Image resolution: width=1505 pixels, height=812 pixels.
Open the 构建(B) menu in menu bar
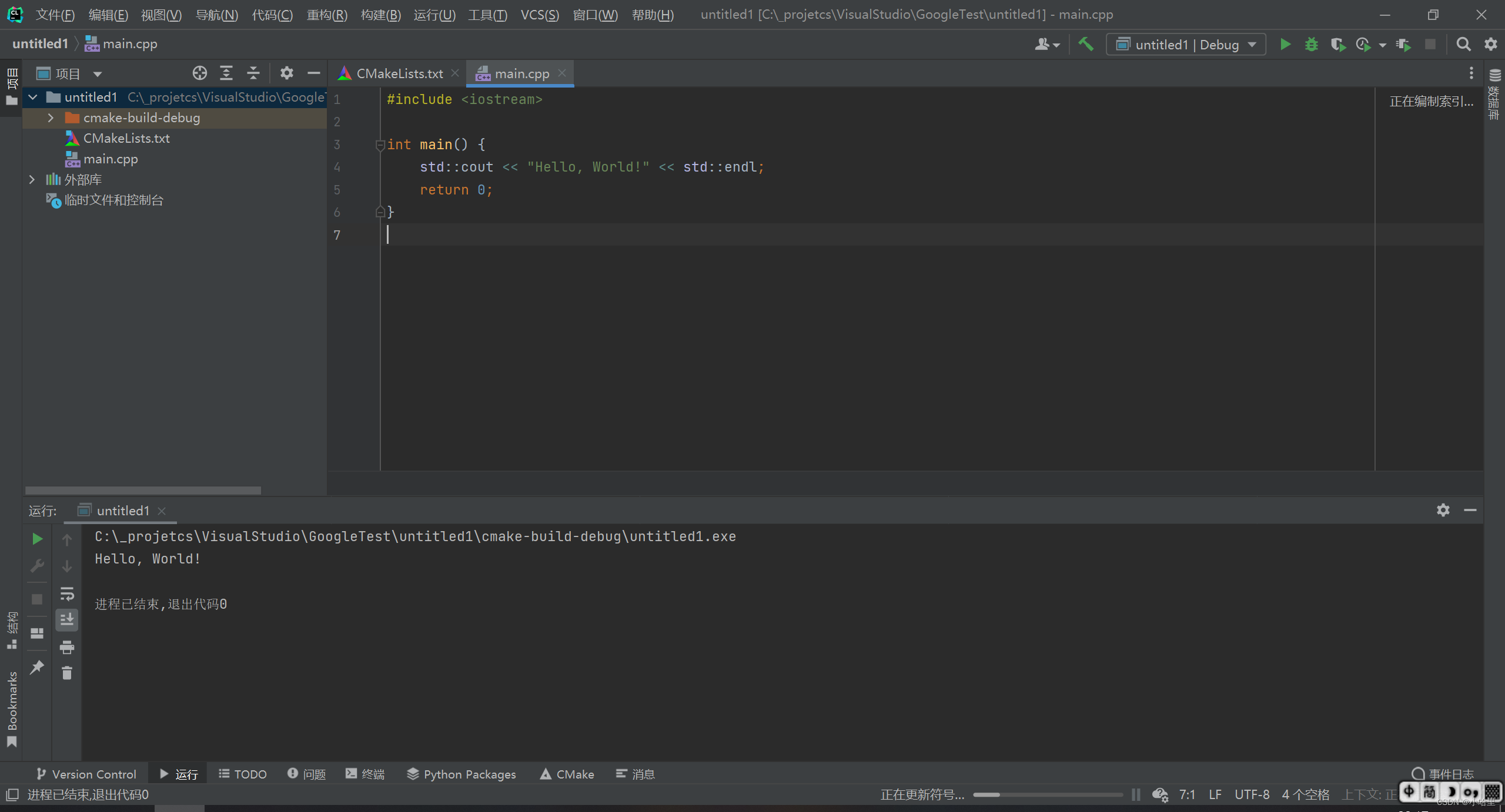click(382, 14)
